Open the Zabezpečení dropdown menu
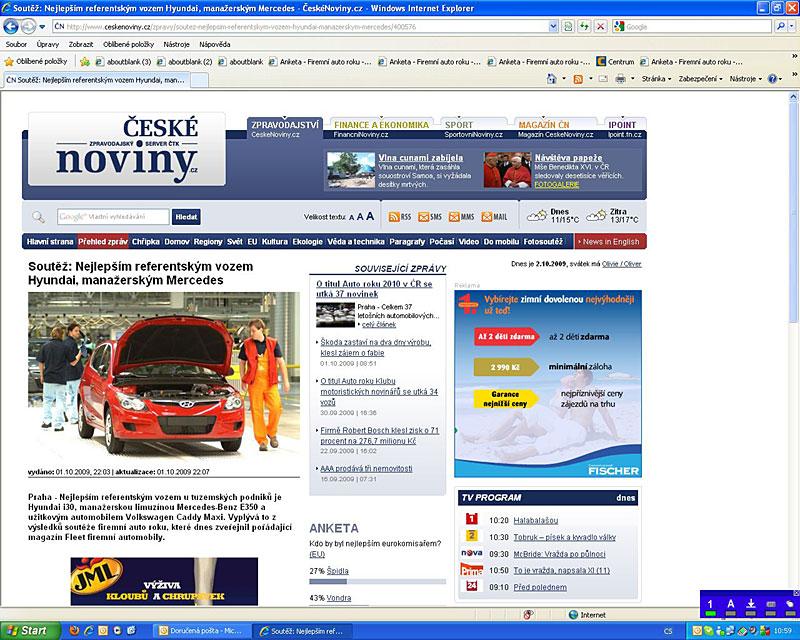 pos(701,79)
